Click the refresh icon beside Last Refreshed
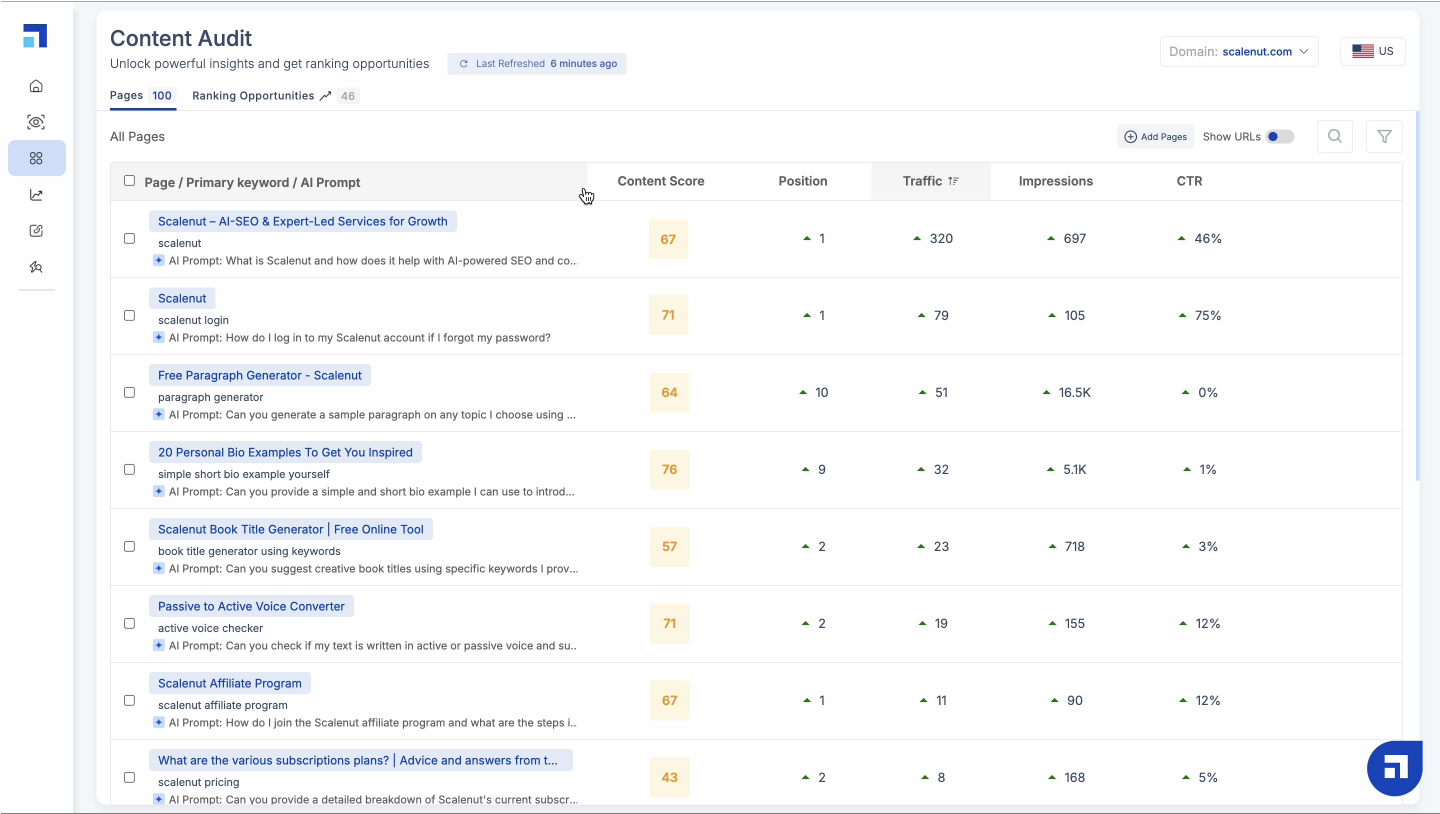This screenshot has width=1440, height=814. (x=463, y=64)
